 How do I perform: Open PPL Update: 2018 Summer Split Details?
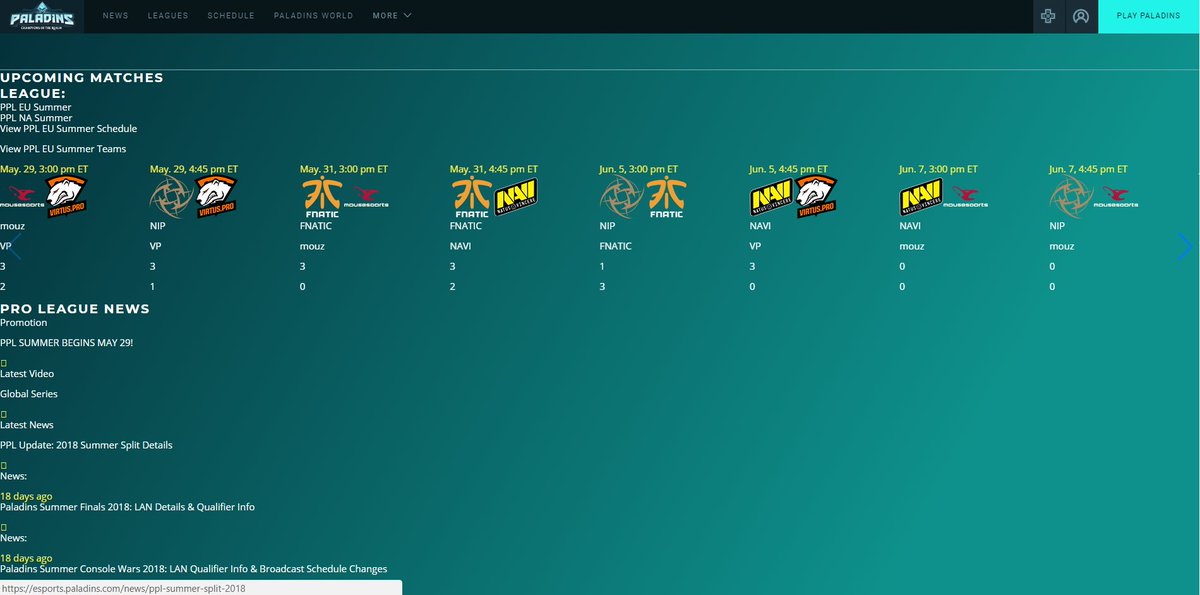click(x=86, y=445)
